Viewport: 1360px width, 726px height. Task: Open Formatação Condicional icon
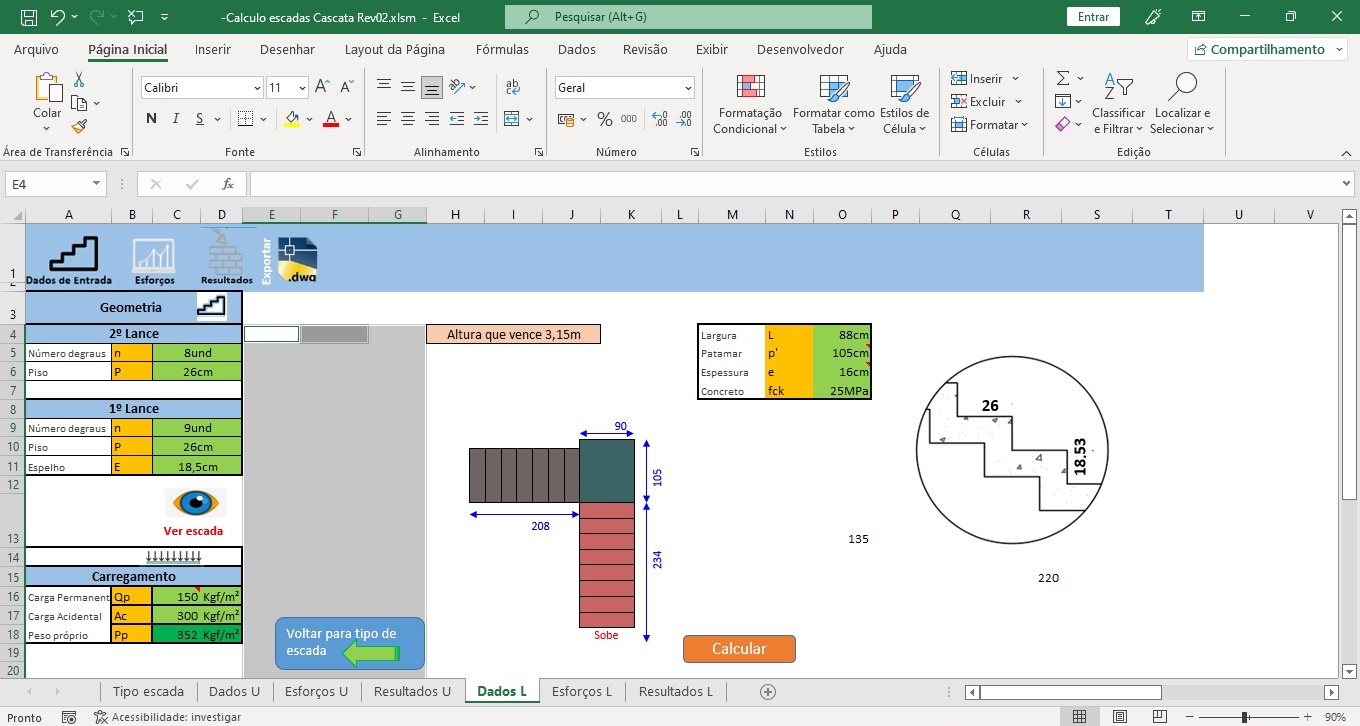click(x=751, y=88)
